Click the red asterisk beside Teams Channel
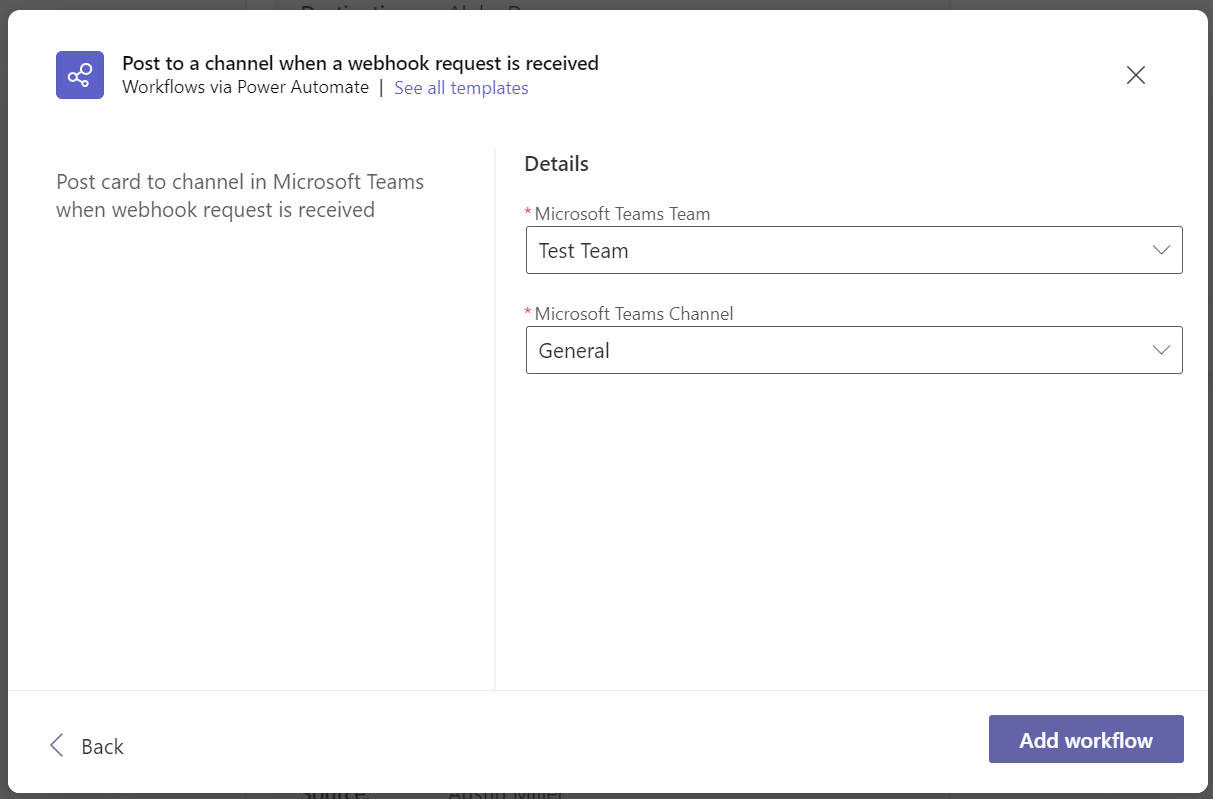Viewport: 1213px width, 799px height. click(x=529, y=313)
